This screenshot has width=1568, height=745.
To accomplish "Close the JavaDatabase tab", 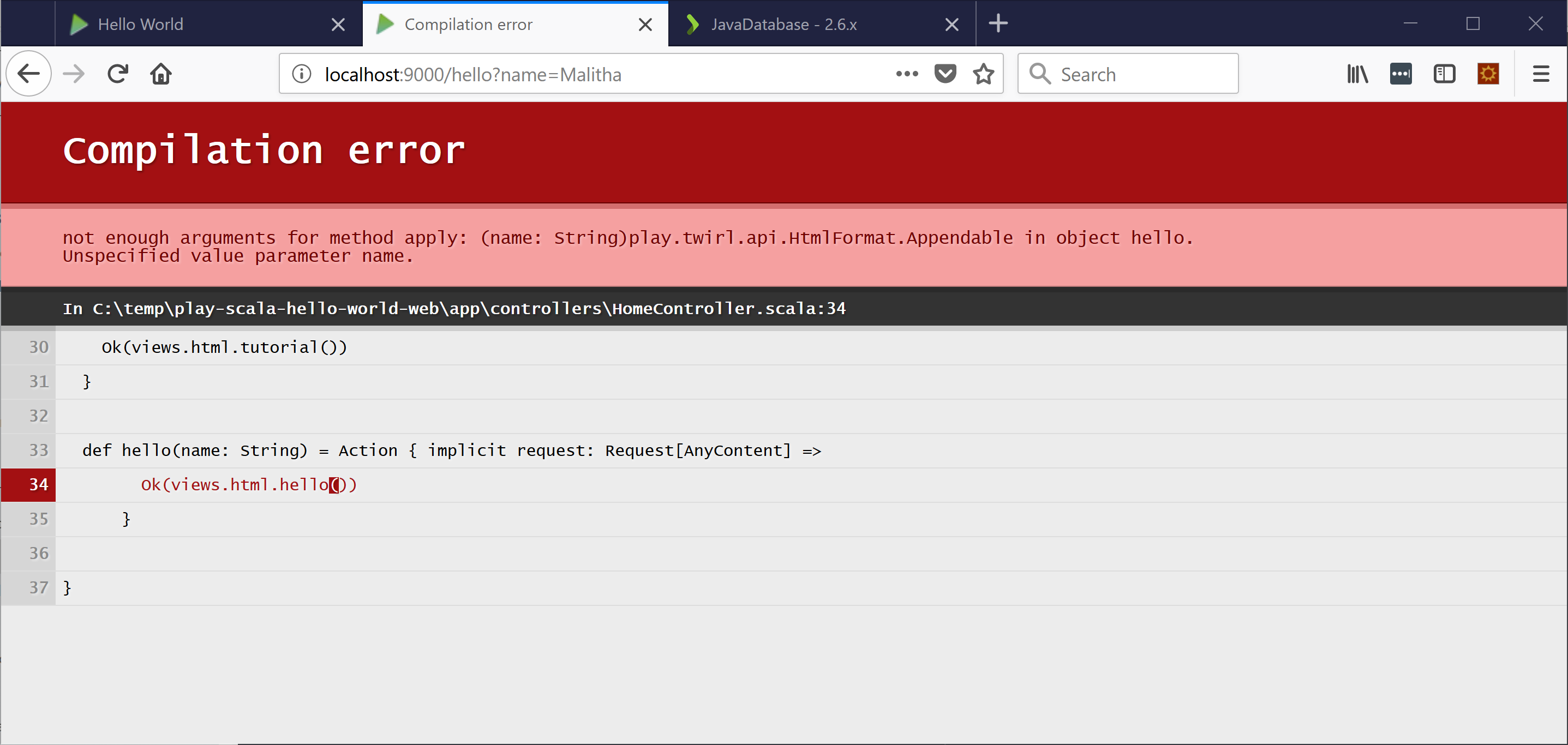I will click(951, 25).
